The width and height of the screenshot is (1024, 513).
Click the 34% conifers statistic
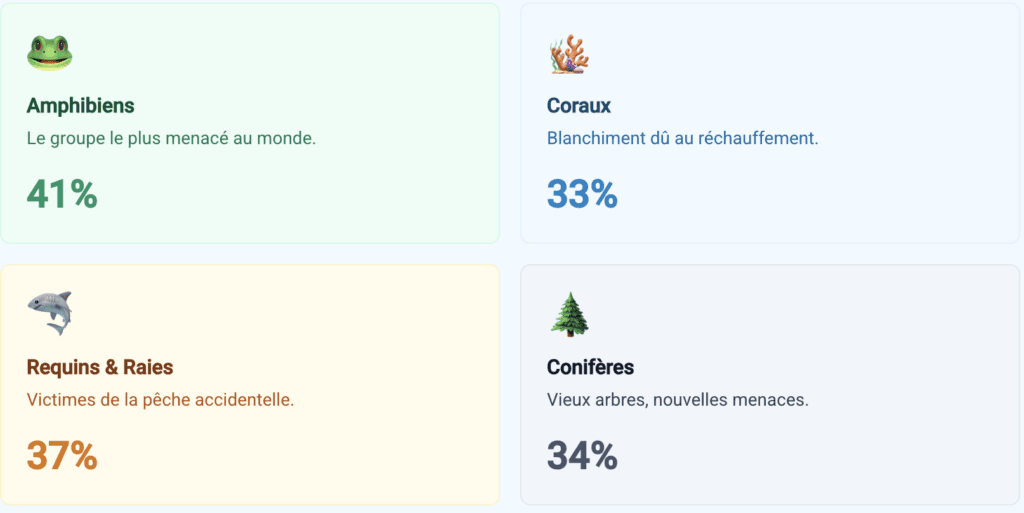582,456
